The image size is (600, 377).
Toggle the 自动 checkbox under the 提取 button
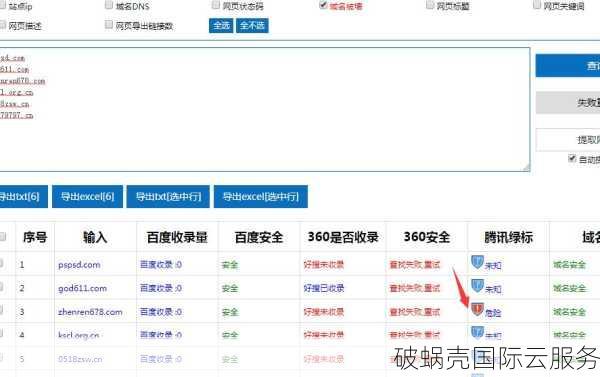pyautogui.click(x=572, y=158)
